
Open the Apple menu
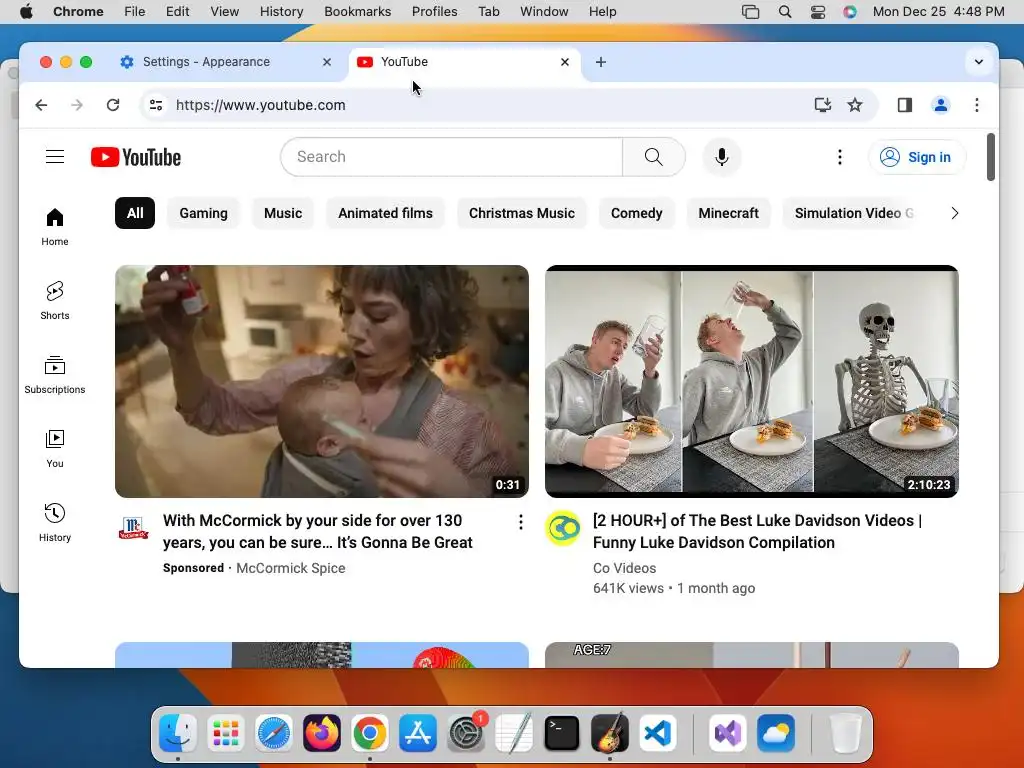(26, 12)
